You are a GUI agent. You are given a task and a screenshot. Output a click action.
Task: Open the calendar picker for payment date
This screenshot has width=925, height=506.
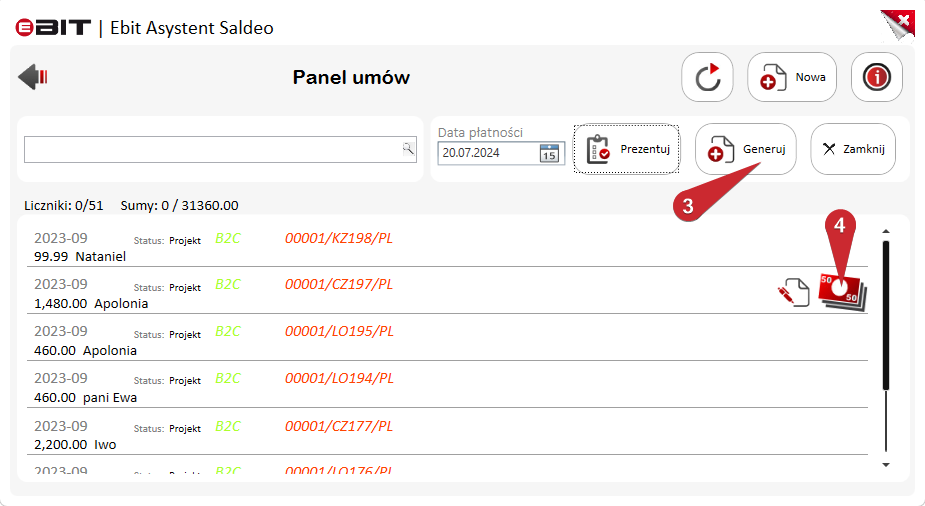549,153
